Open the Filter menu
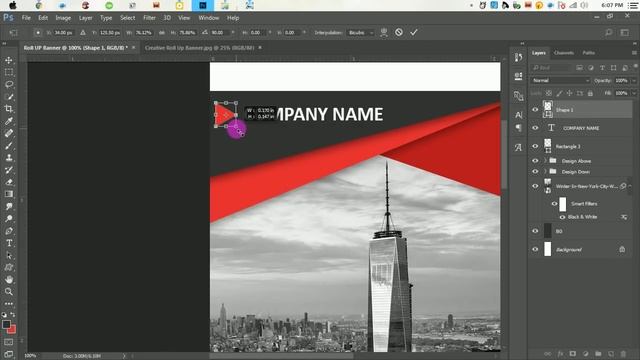 tap(149, 18)
